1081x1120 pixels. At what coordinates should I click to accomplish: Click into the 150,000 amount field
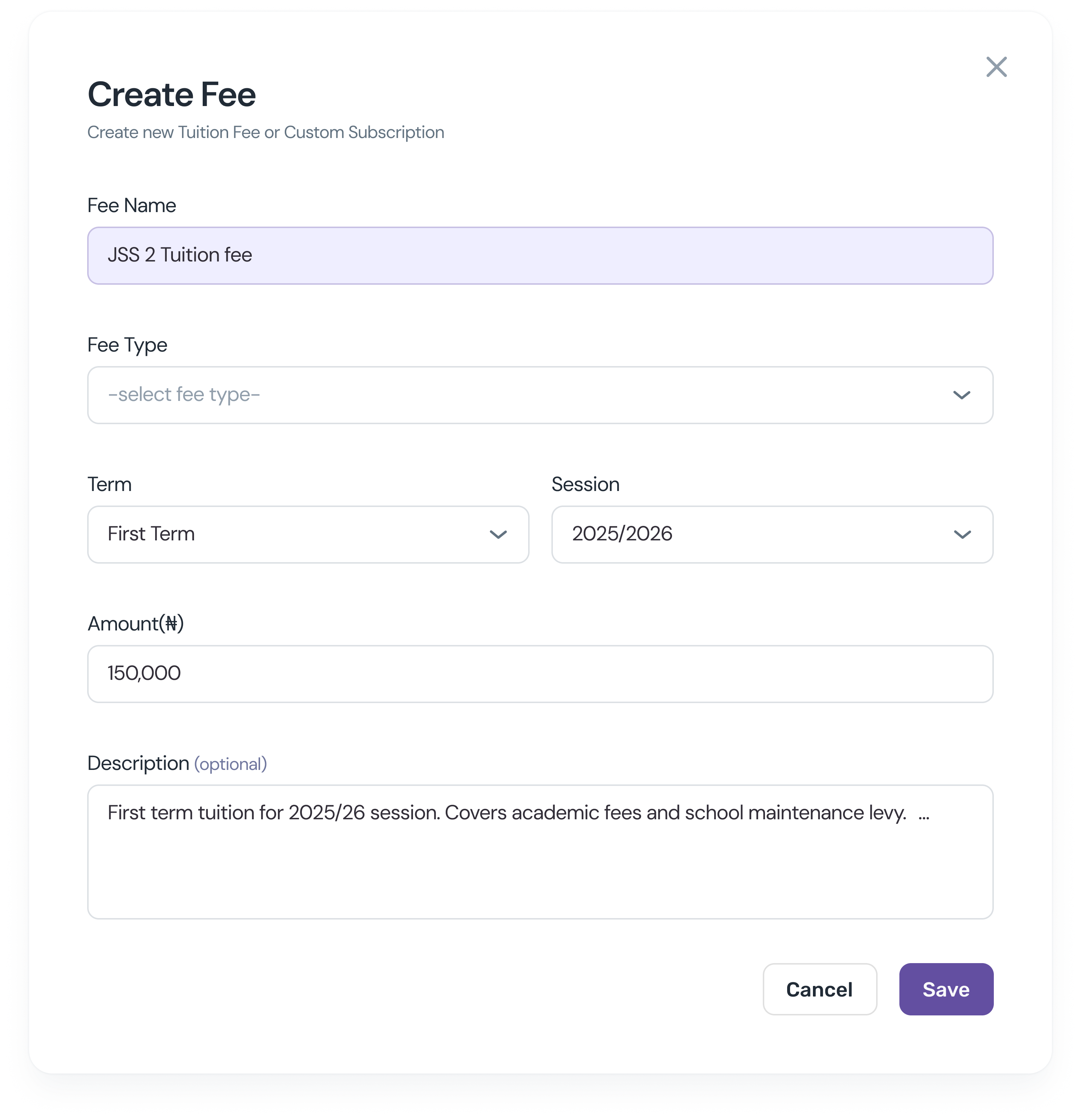pos(540,674)
